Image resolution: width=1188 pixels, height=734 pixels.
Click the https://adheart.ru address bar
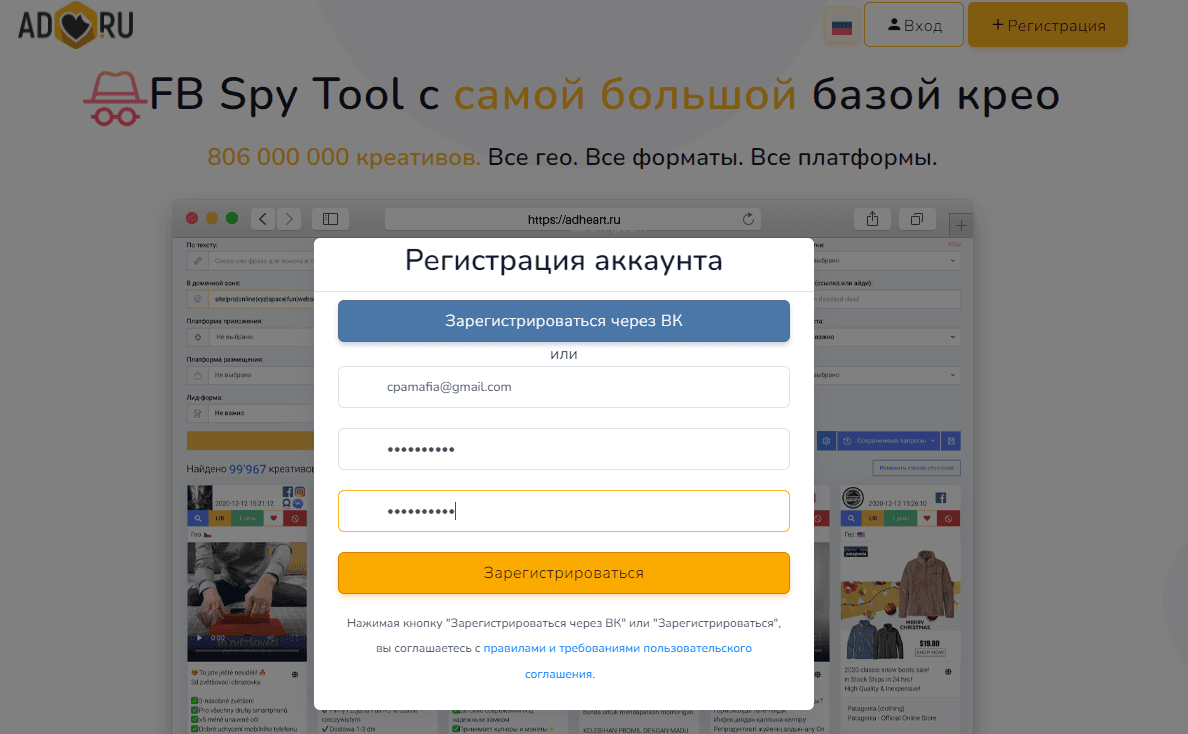click(x=574, y=219)
